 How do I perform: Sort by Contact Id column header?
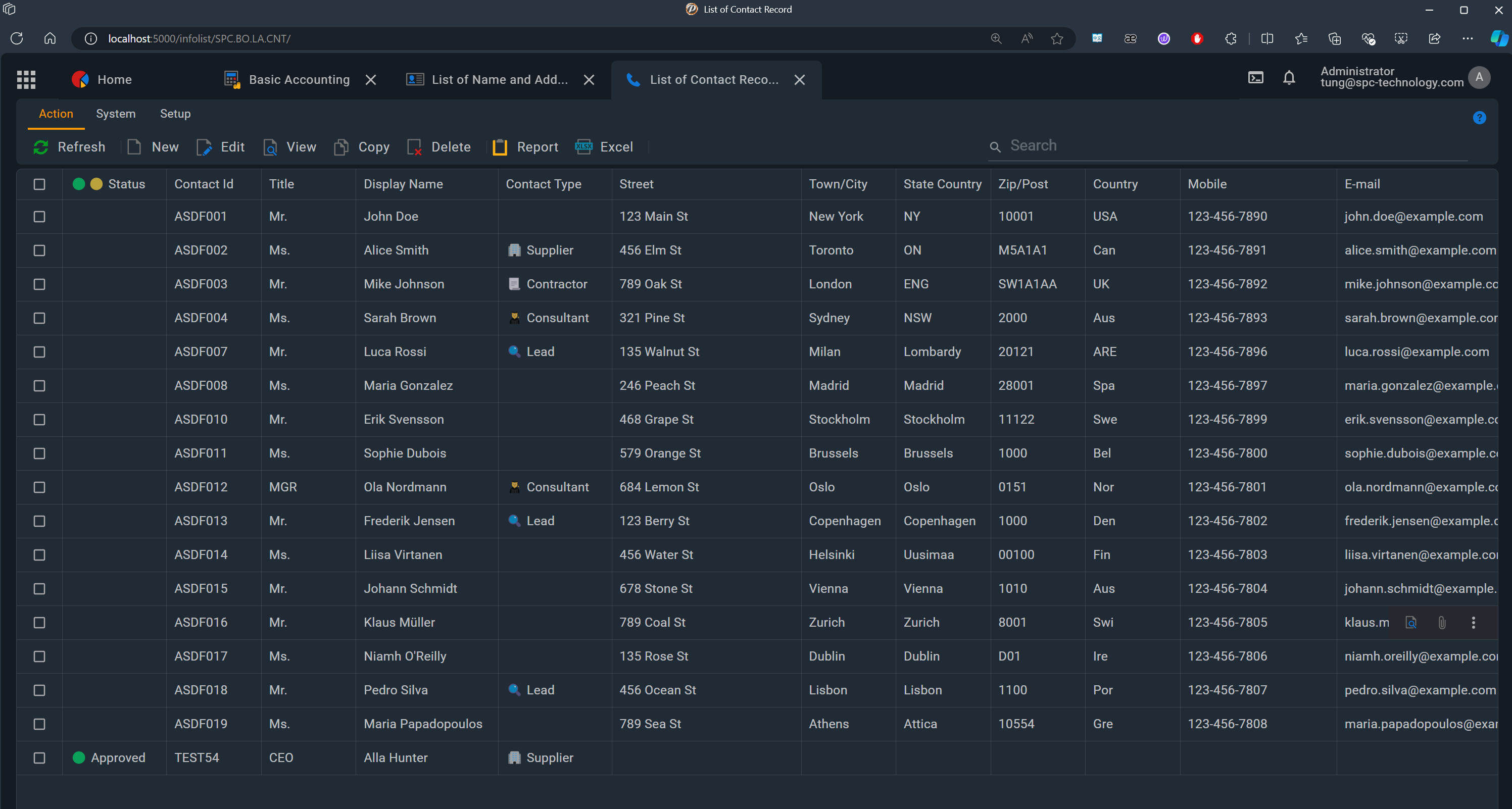[x=204, y=184]
